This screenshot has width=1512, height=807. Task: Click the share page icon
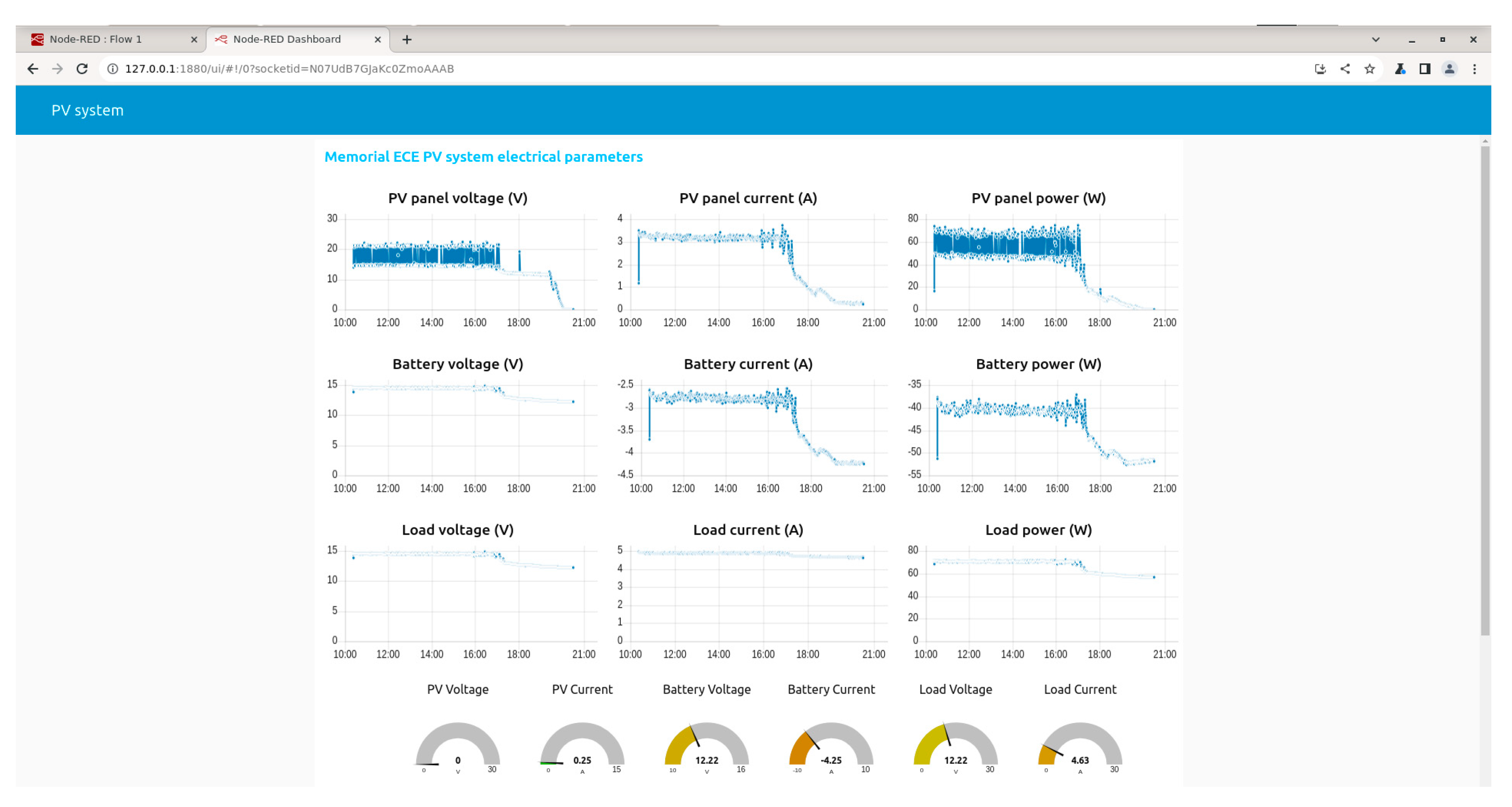(x=1345, y=69)
